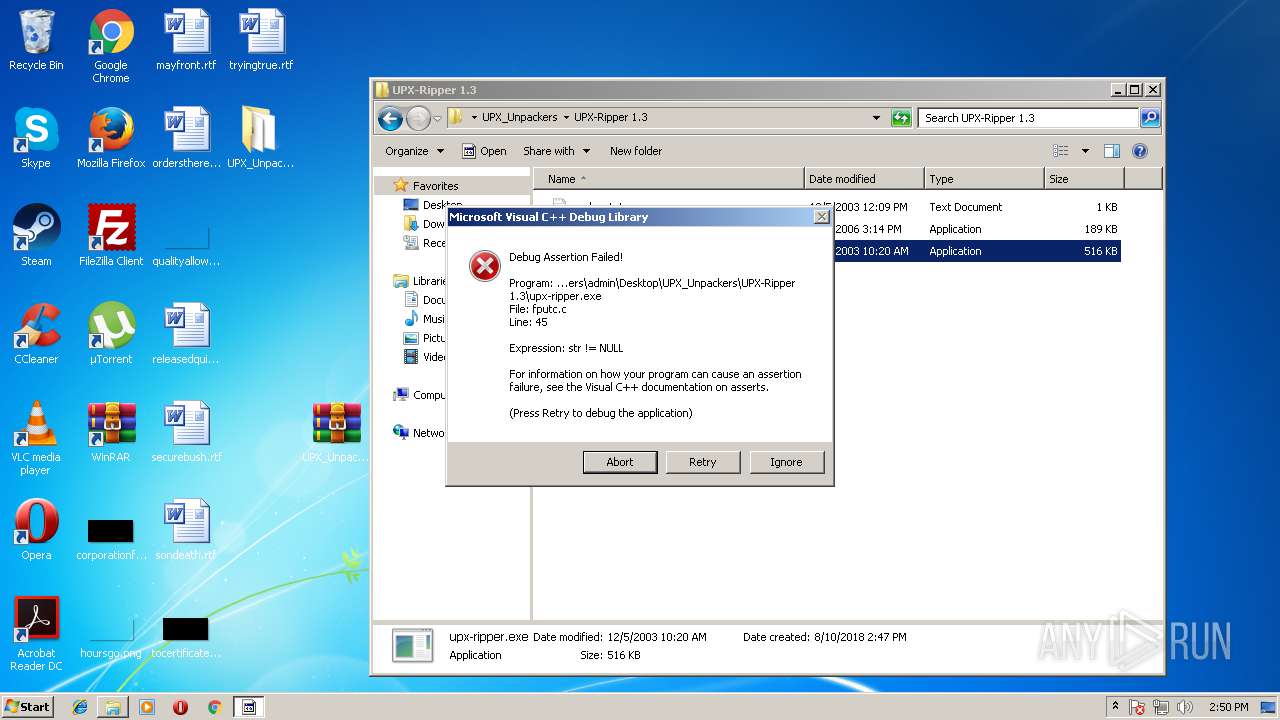This screenshot has height=720, width=1280.
Task: Click the Explorer forward arrow
Action: pos(418,118)
